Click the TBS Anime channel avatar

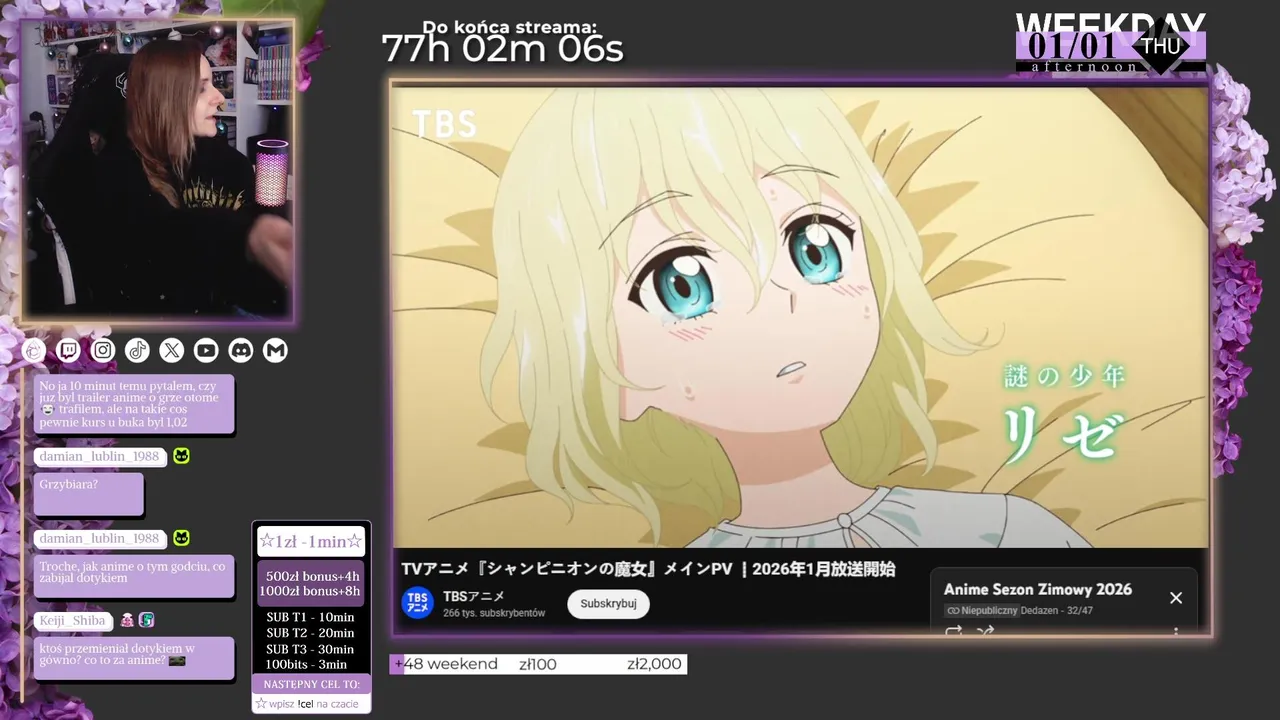tap(417, 603)
